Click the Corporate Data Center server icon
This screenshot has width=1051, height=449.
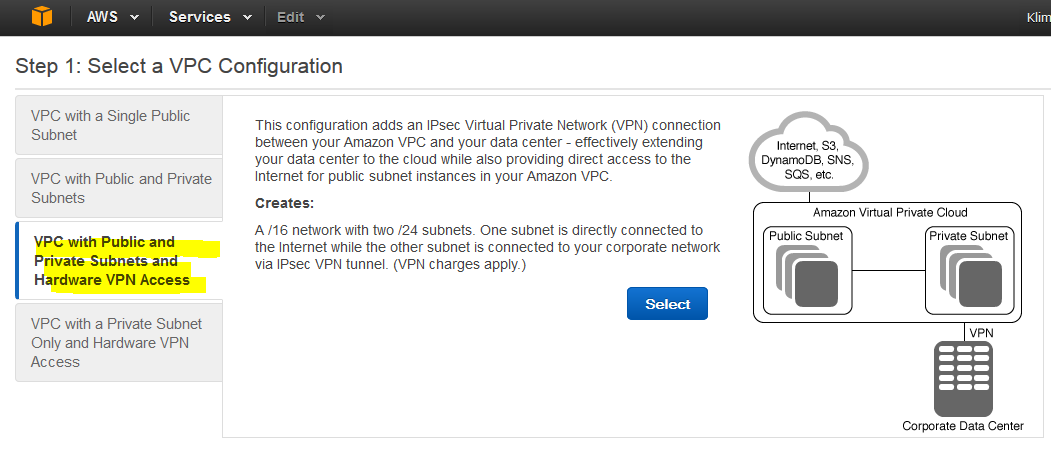click(x=963, y=379)
